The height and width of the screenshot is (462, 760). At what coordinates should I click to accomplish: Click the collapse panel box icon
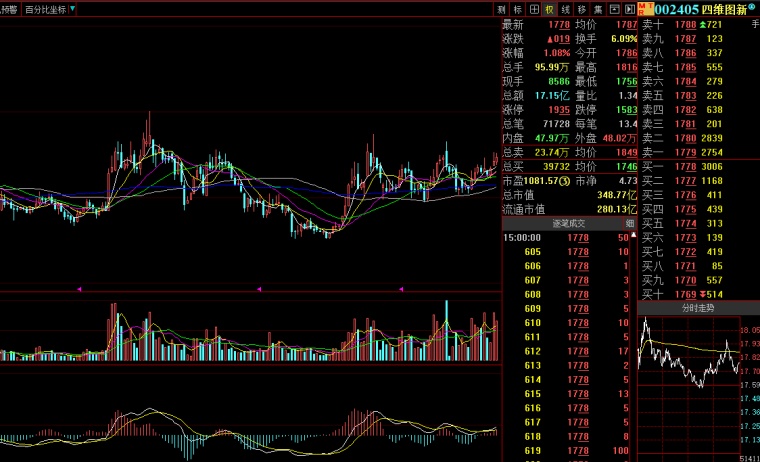(x=614, y=9)
